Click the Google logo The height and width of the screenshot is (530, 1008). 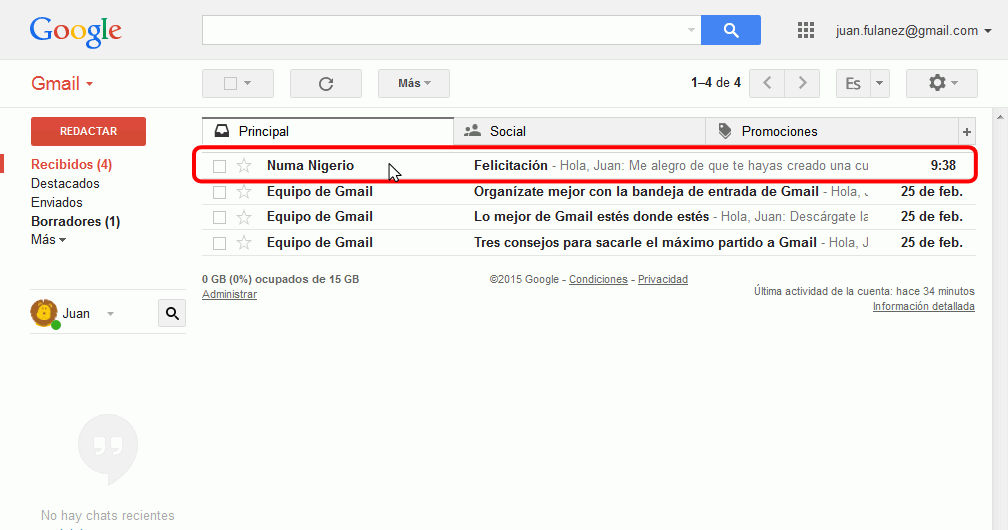75,32
